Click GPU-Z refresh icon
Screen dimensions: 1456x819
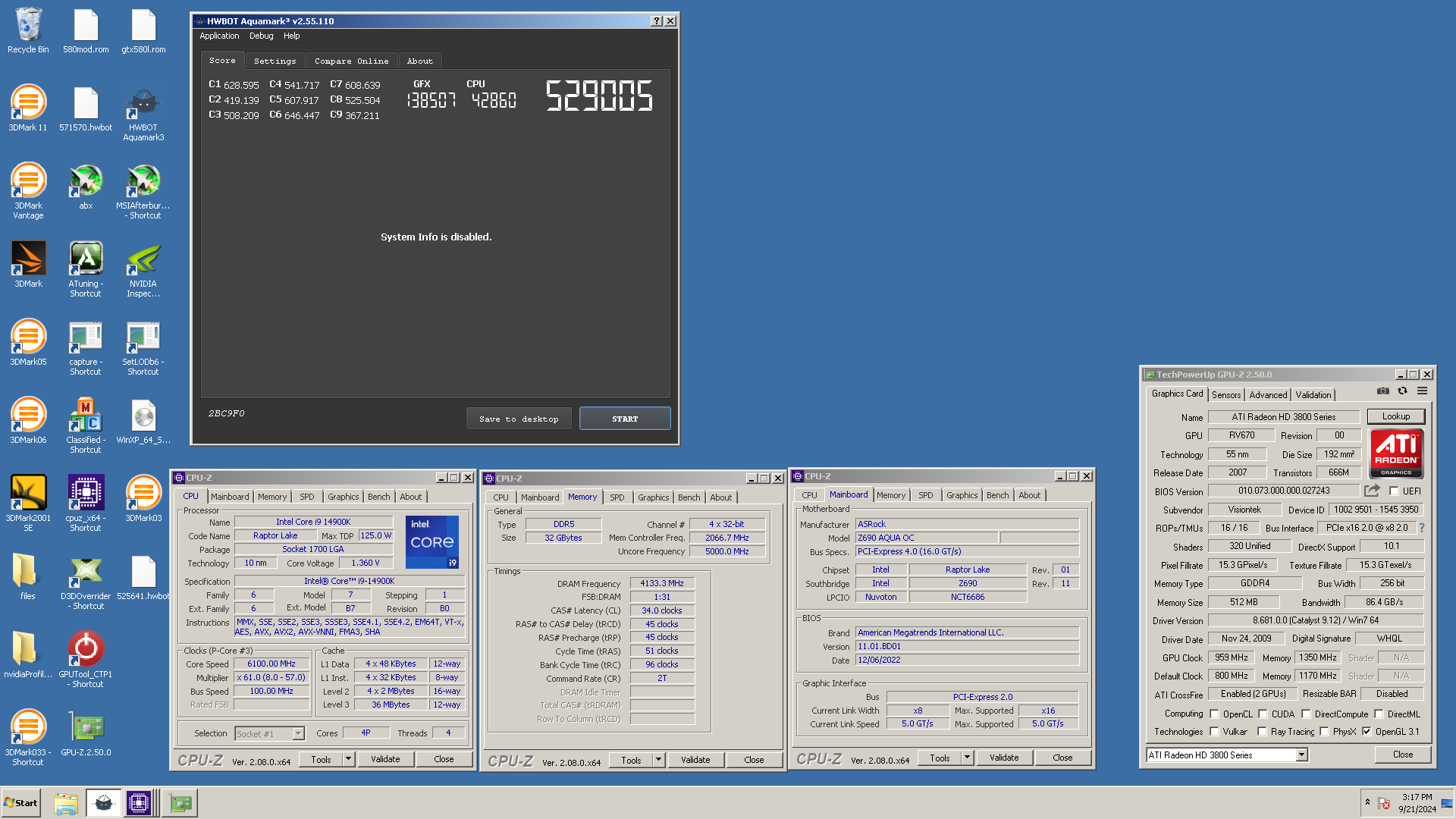(1403, 391)
